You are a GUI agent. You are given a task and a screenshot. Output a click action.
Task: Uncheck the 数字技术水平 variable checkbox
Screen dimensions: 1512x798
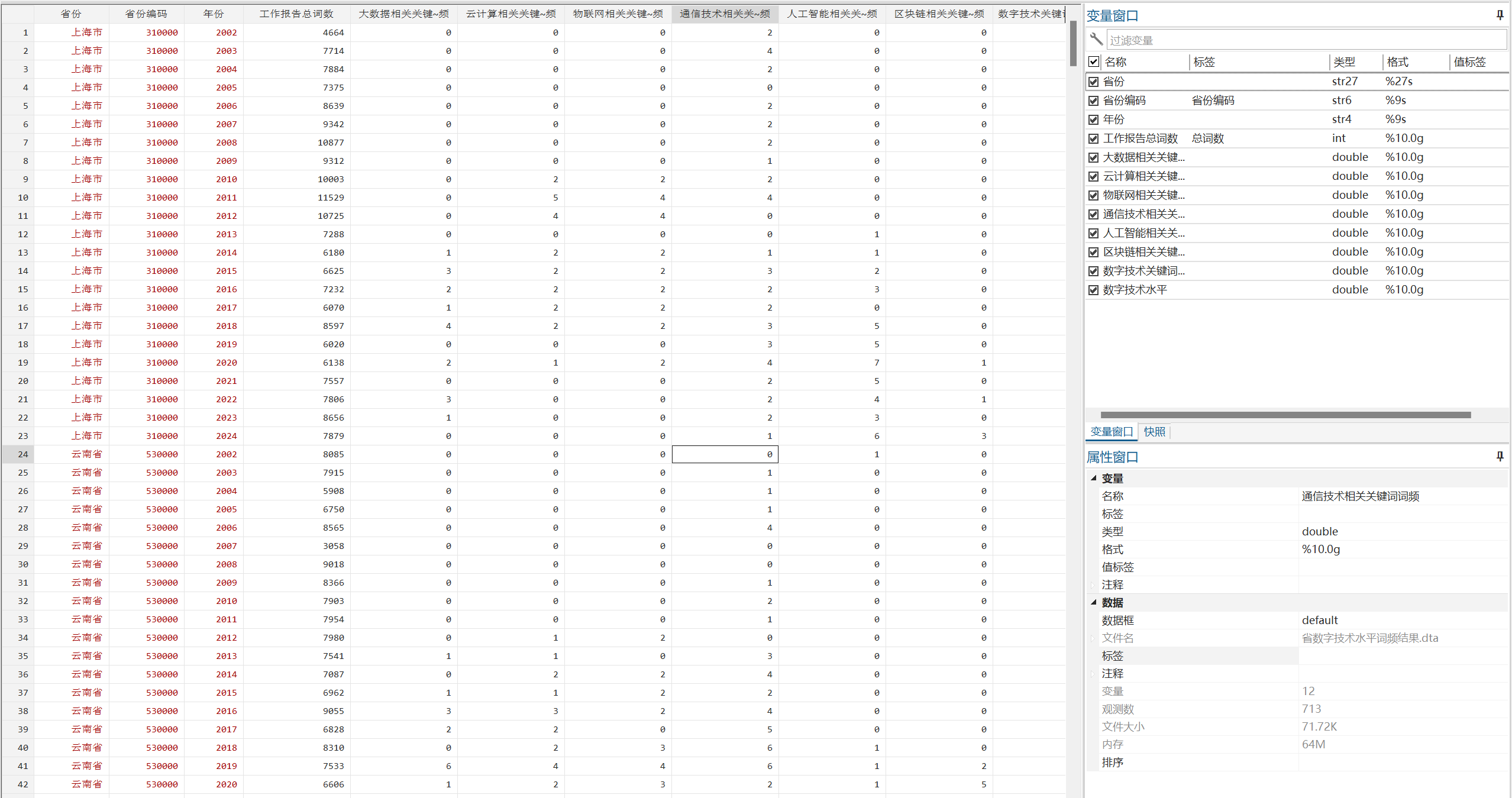1094,290
